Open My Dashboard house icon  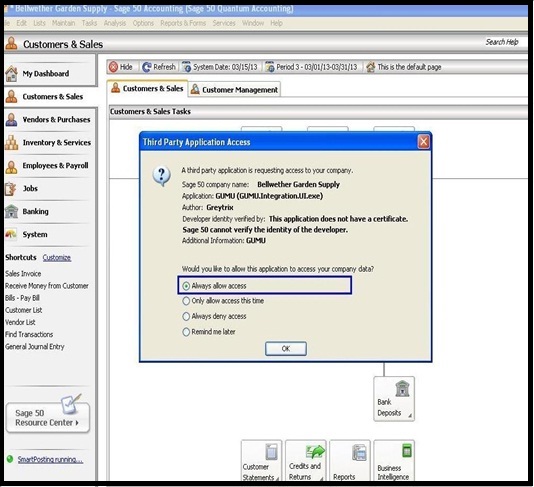pos(11,73)
